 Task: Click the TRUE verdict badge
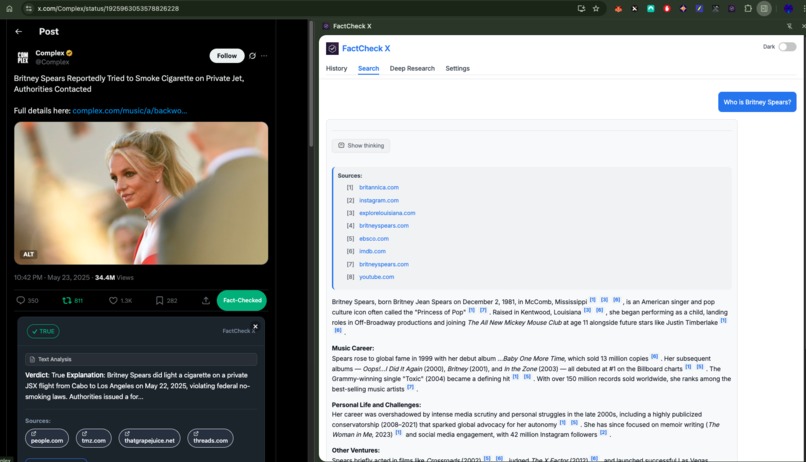pos(43,331)
